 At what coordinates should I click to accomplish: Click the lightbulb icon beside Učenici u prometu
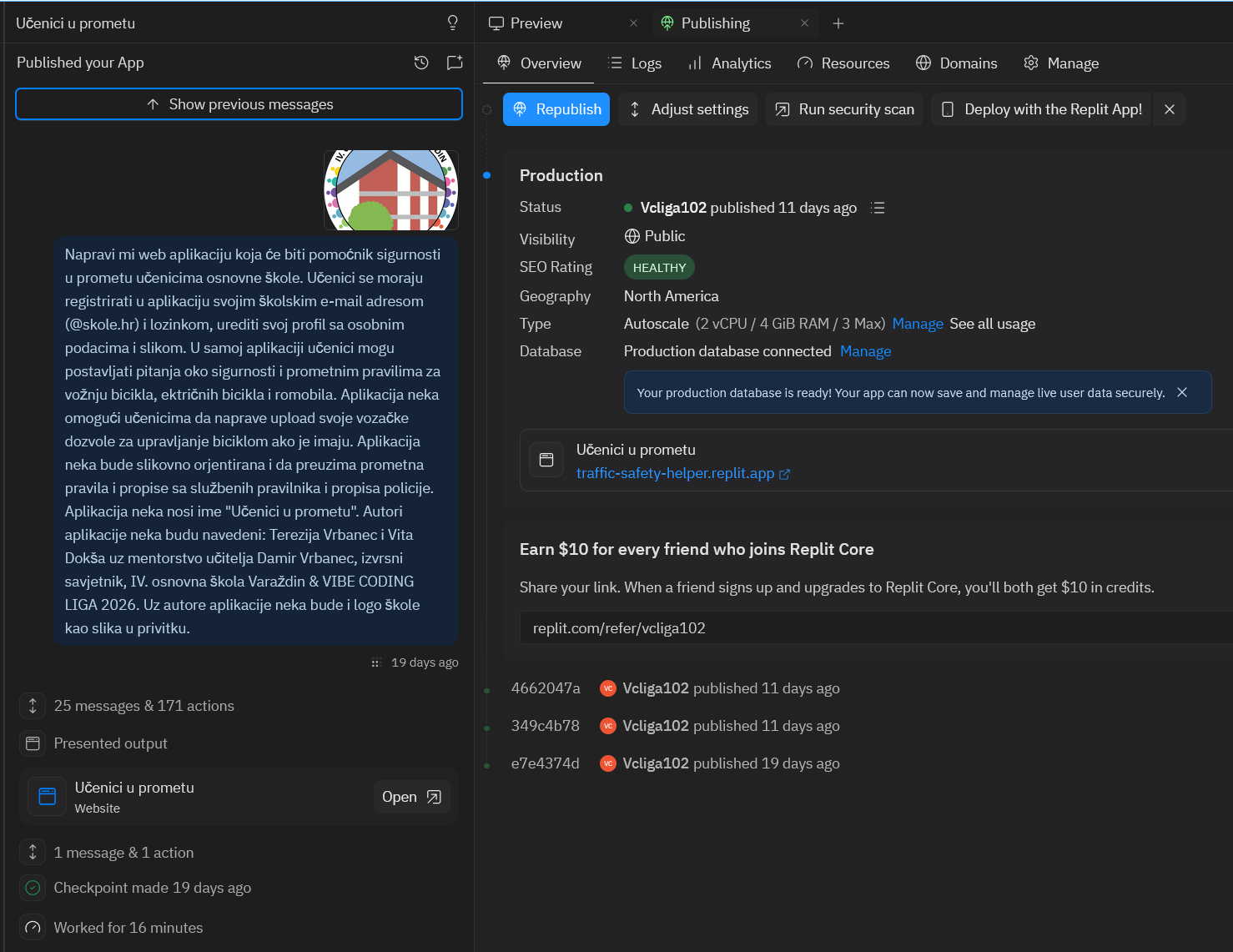pyautogui.click(x=452, y=23)
